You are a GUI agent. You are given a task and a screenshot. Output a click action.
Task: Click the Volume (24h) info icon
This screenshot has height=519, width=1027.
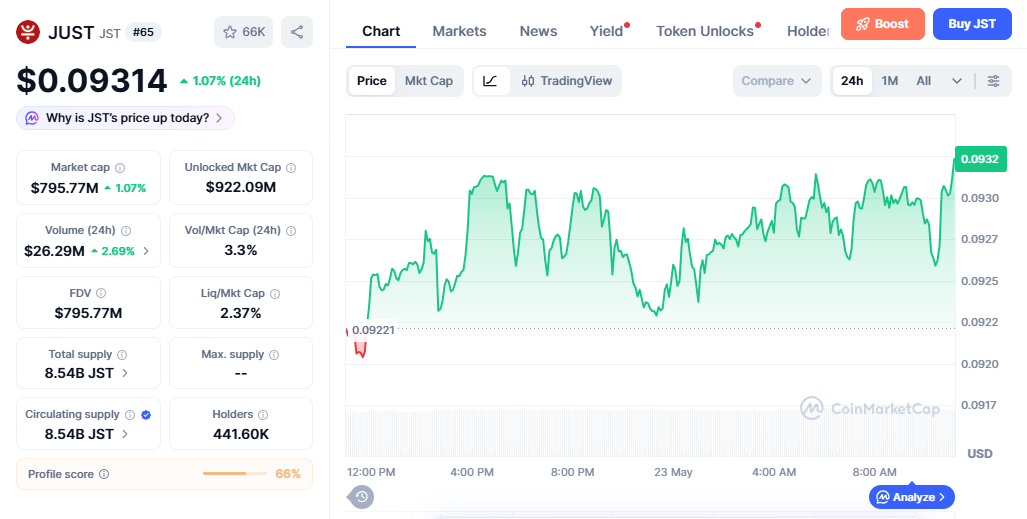[x=126, y=231]
